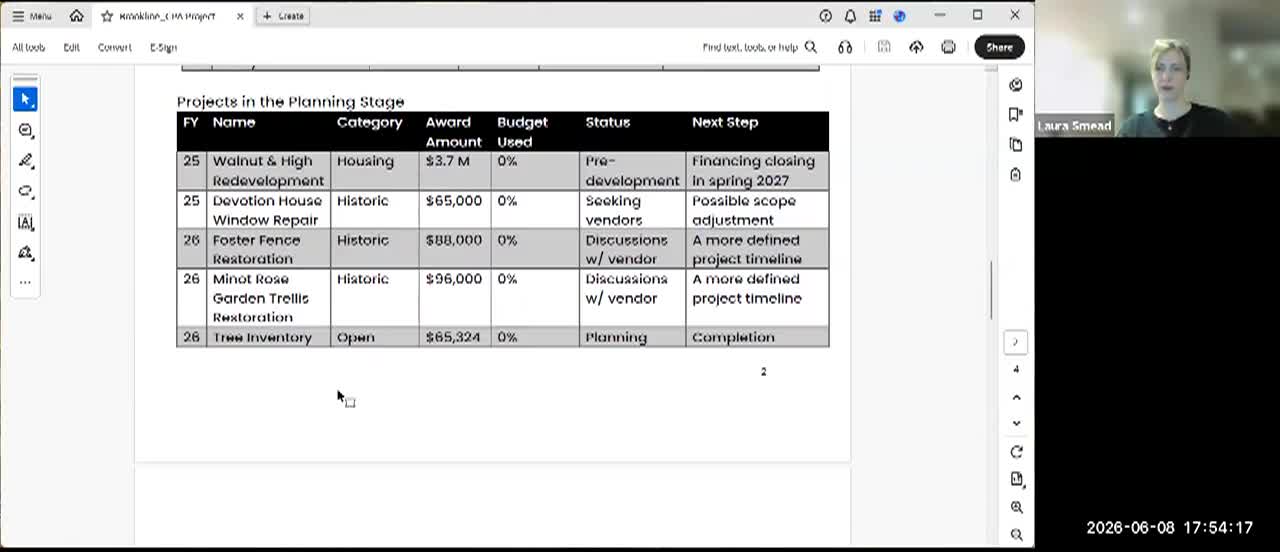Upload document with cloud arrow icon
The width and height of the screenshot is (1280, 552).
pyautogui.click(x=916, y=47)
